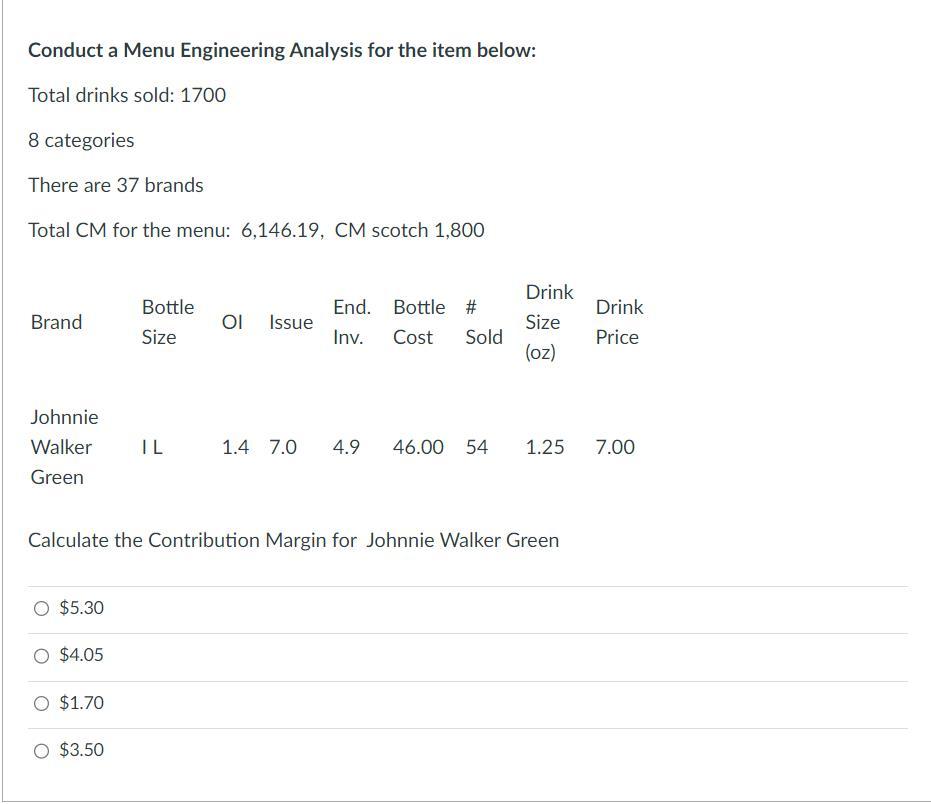Click the Contribution Margin question text
Screen dimensions: 931x804
[293, 540]
